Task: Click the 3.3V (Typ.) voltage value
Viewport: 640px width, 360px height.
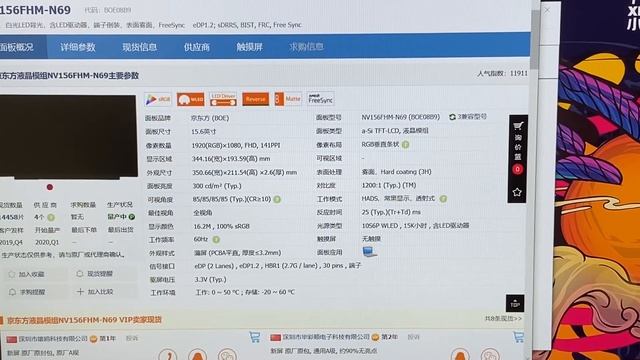Action: tap(211, 280)
